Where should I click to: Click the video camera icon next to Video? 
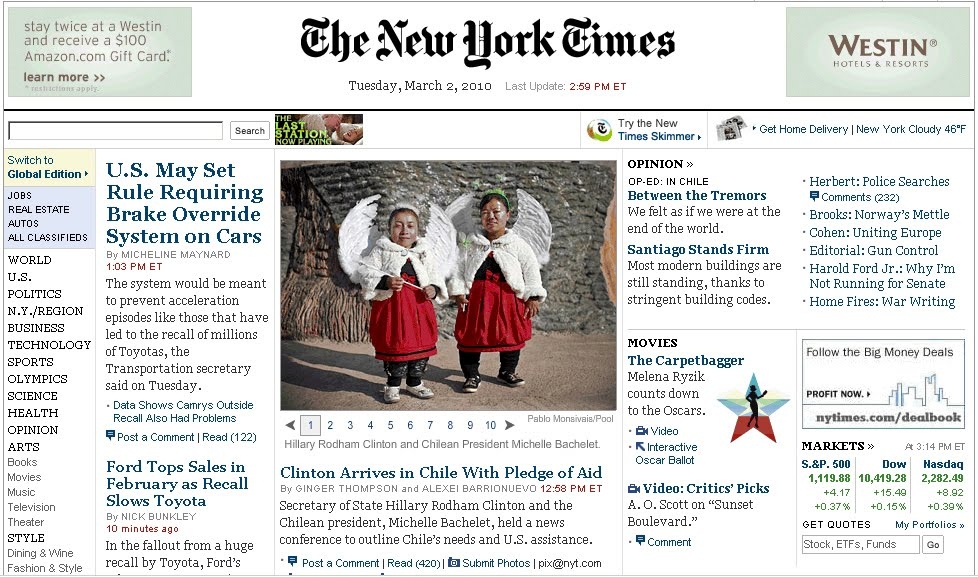click(x=642, y=431)
